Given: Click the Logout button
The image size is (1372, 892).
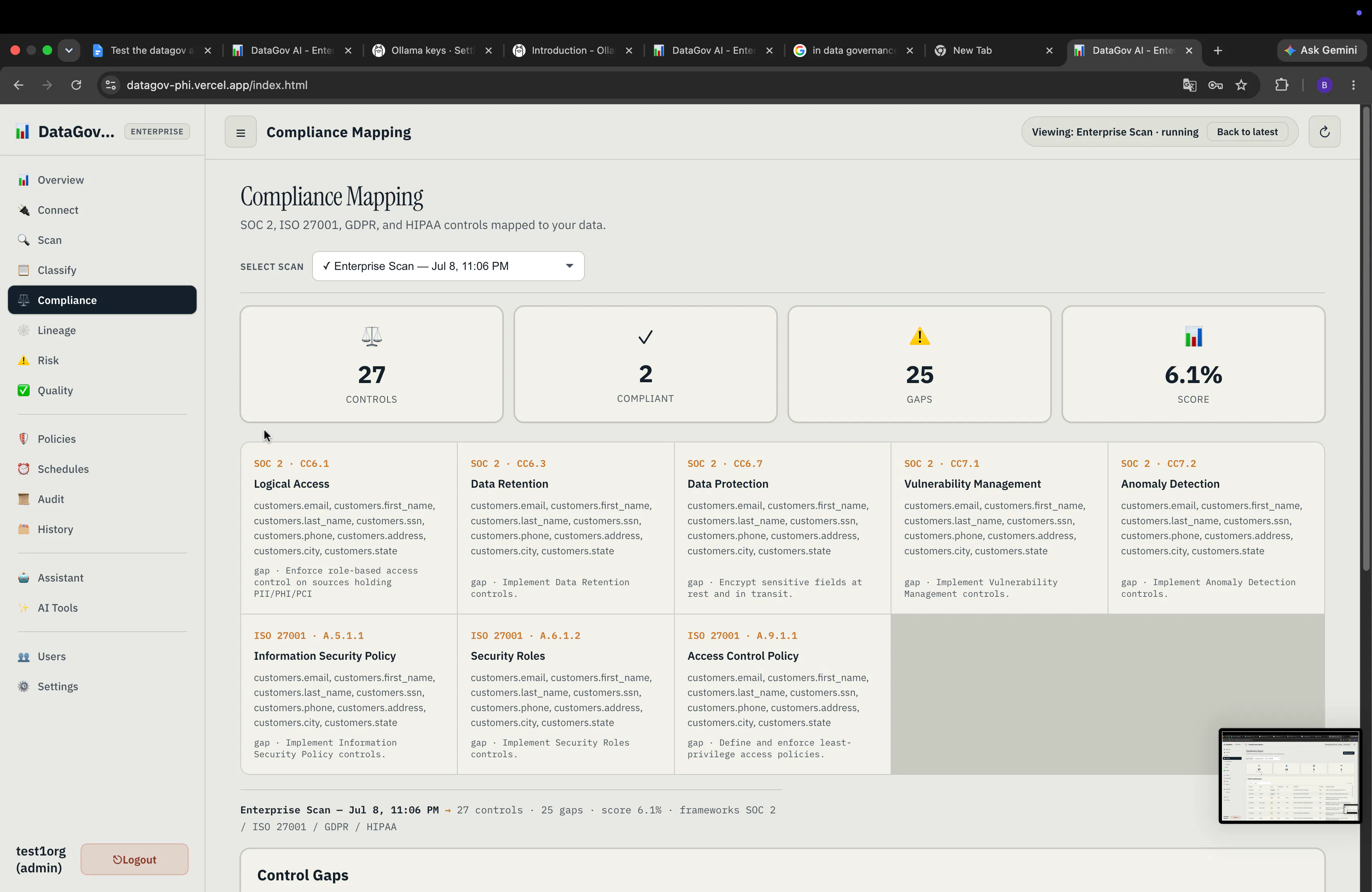Looking at the screenshot, I should (x=134, y=859).
